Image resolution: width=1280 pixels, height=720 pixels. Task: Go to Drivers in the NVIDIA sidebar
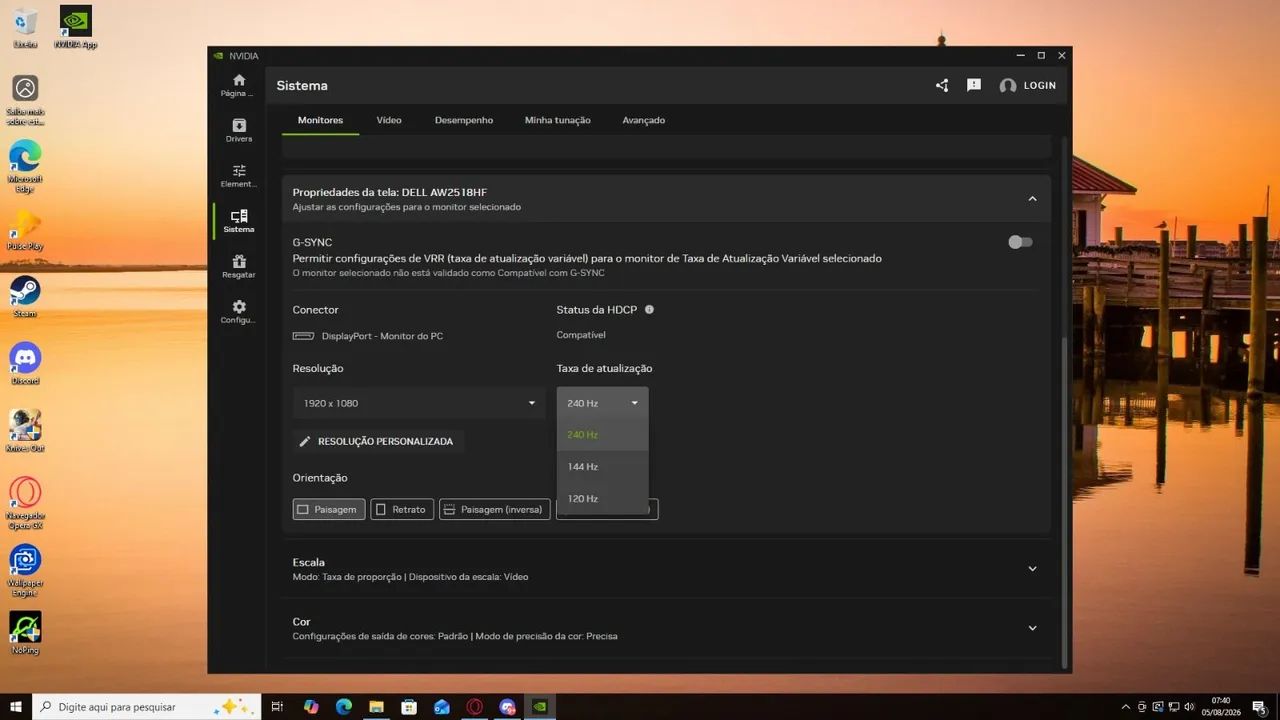click(x=238, y=130)
